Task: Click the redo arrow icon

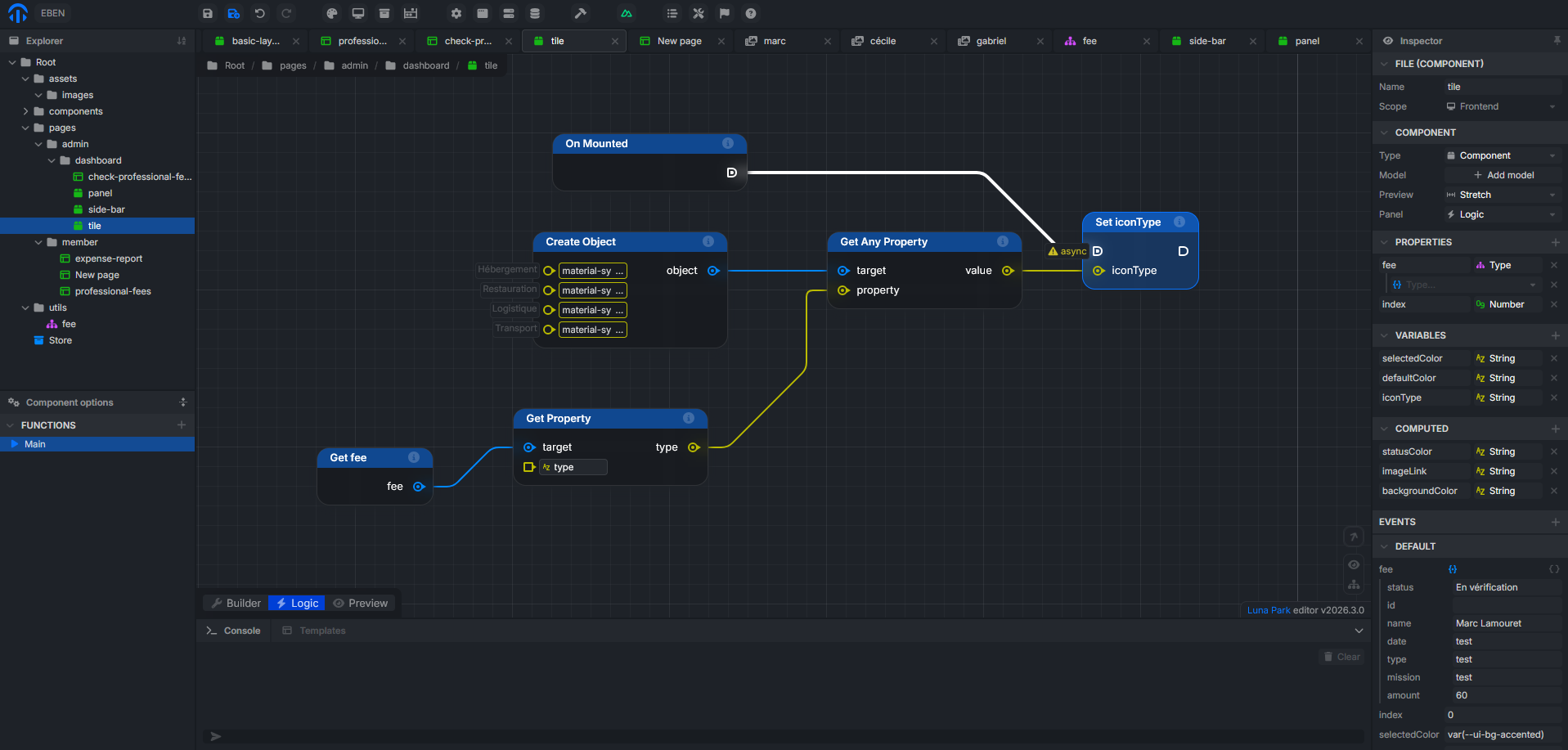Action: [286, 13]
